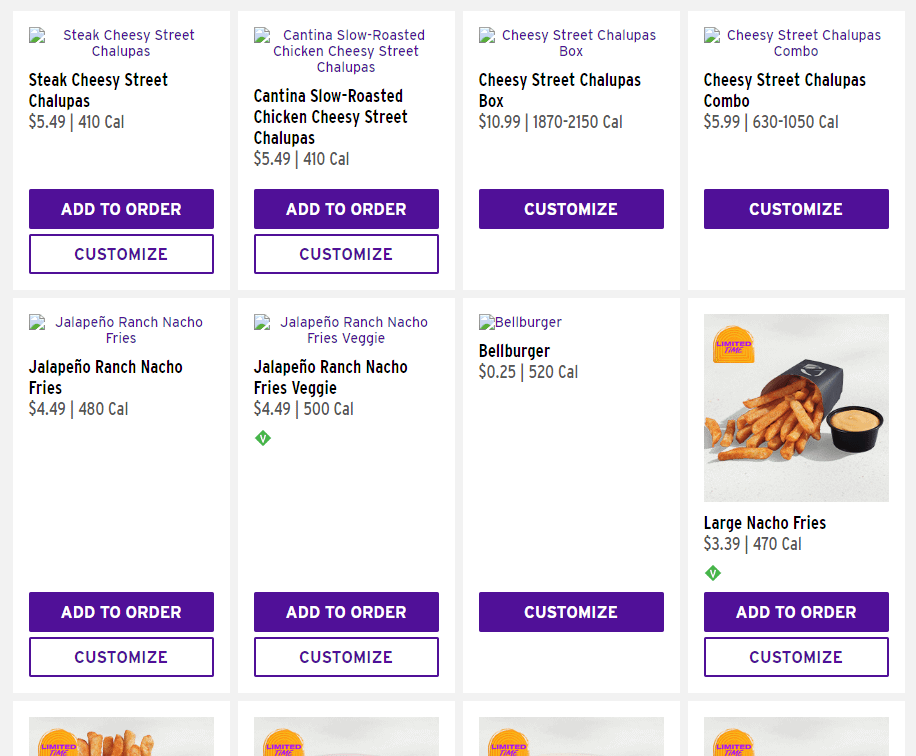Open the Bellburger product title
The width and height of the screenshot is (916, 756).
click(x=514, y=351)
